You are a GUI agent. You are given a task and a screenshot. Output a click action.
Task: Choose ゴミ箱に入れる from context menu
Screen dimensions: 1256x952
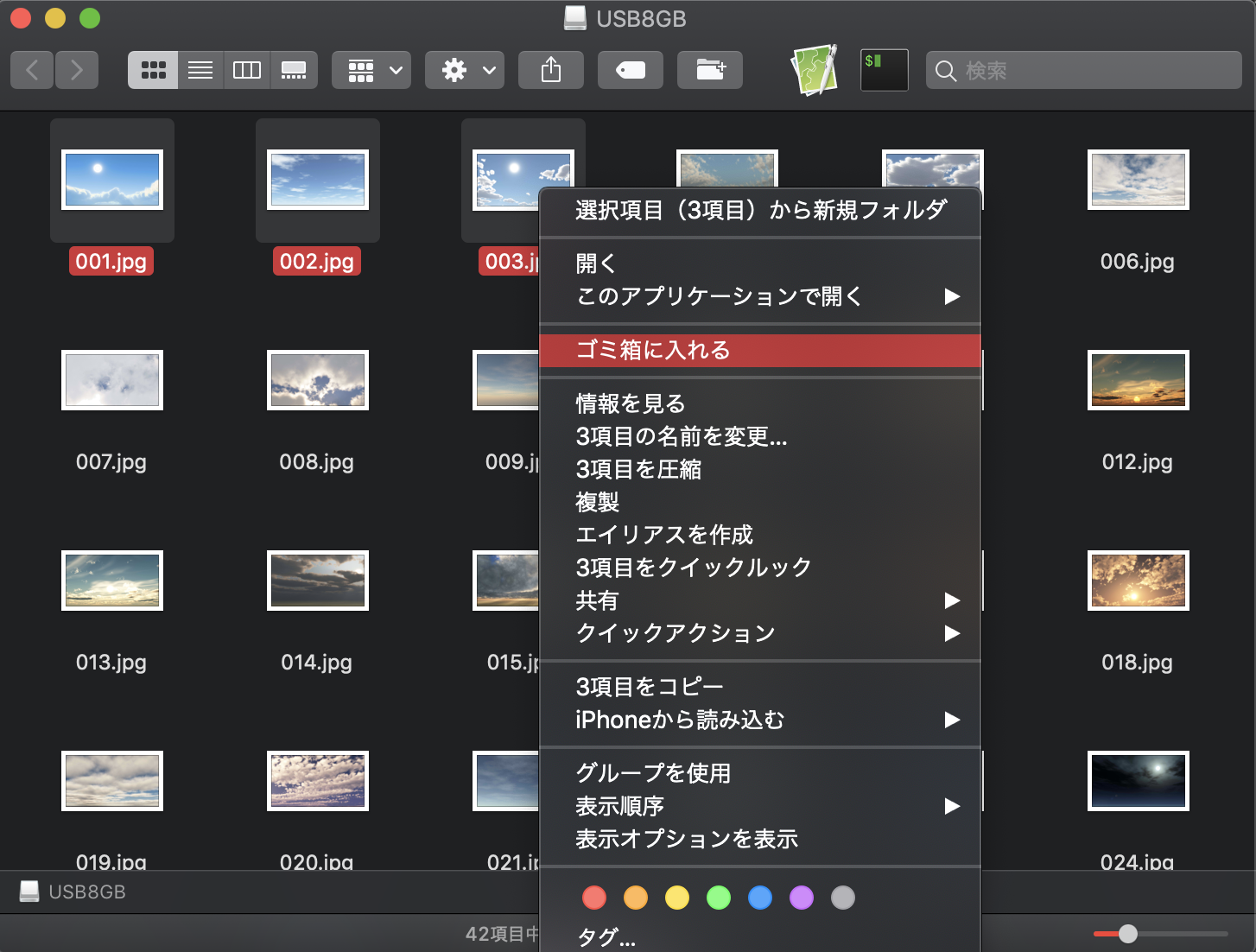pos(653,350)
